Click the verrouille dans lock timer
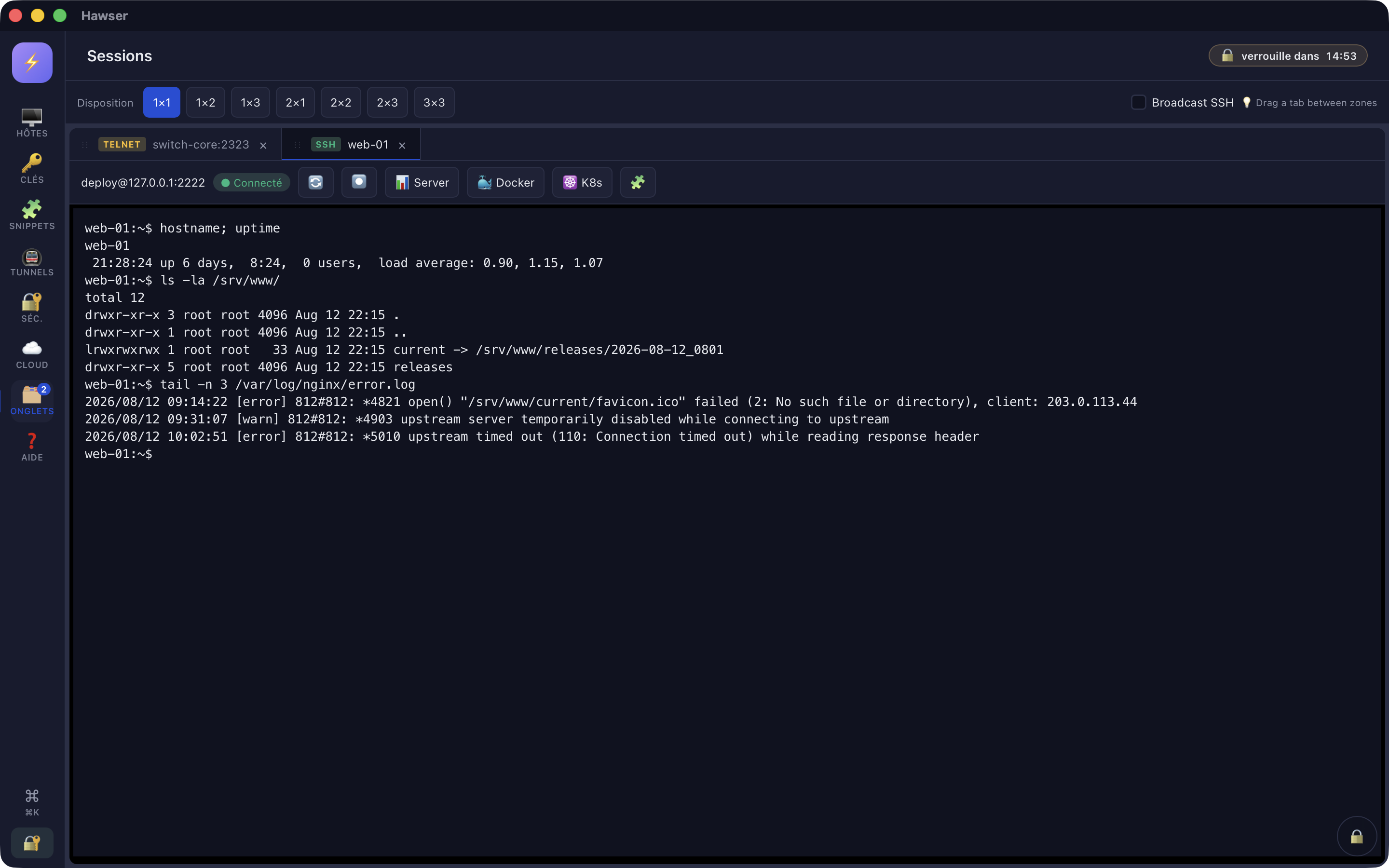The height and width of the screenshot is (868, 1389). point(1288,55)
